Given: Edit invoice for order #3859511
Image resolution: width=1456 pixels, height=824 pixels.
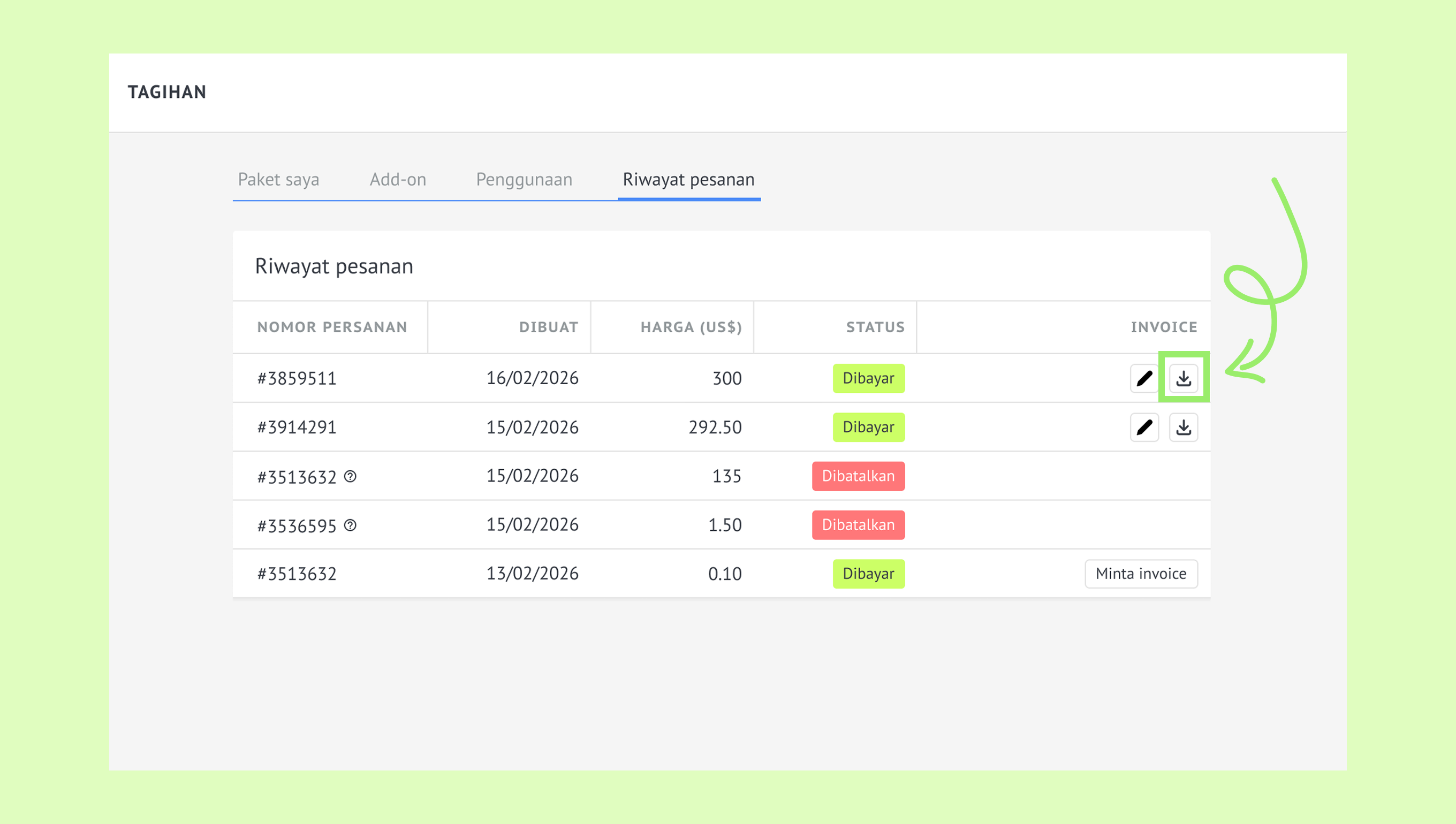Looking at the screenshot, I should point(1144,378).
